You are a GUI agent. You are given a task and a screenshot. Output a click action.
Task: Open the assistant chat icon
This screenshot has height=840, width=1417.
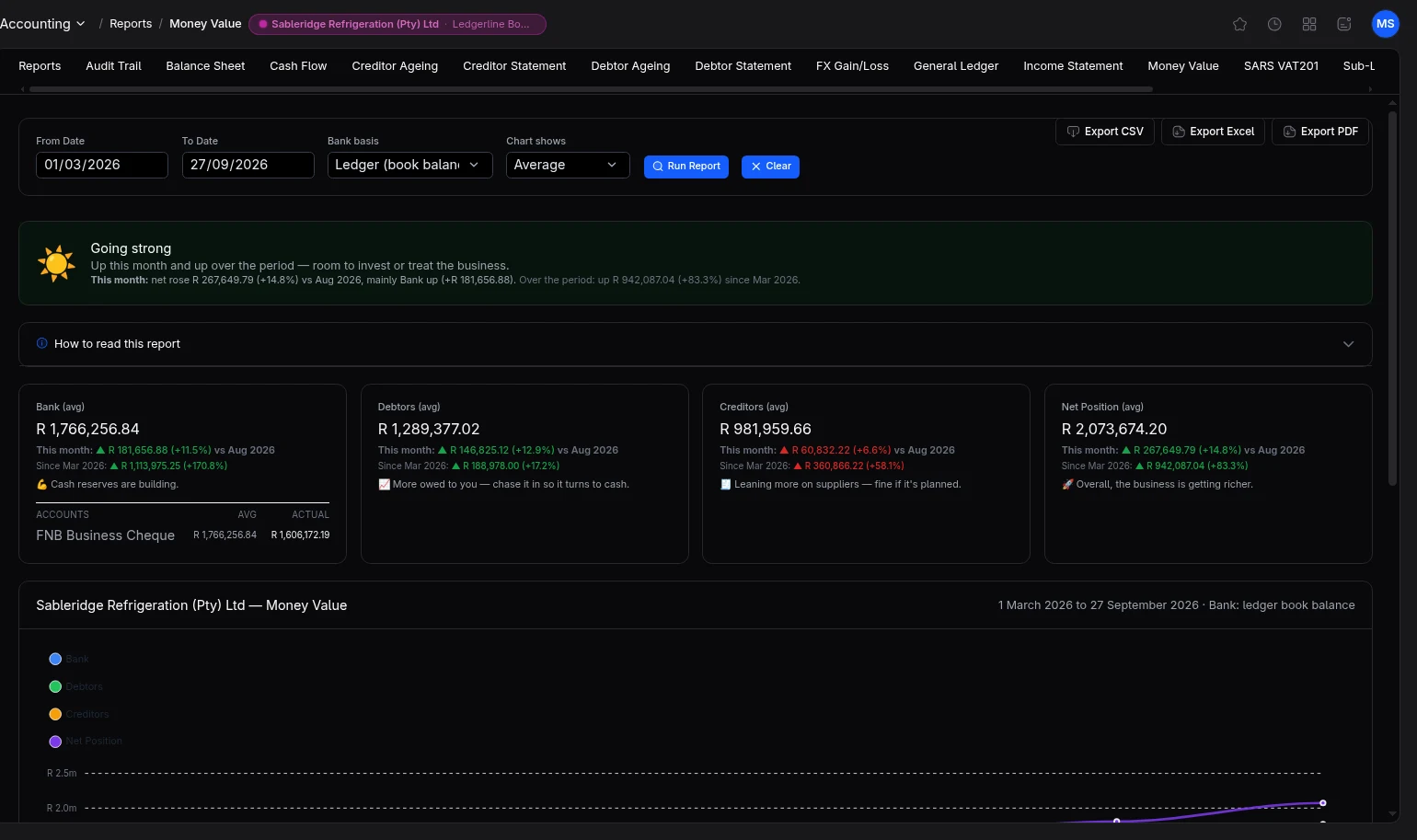tap(1344, 24)
